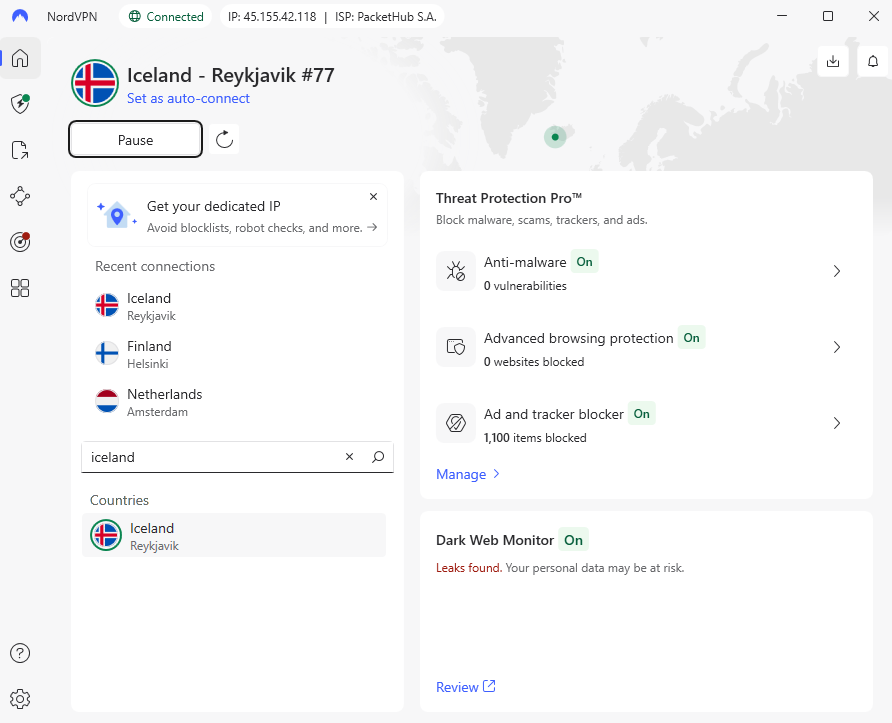892x723 pixels.
Task: Click the Finland flag icon
Action: click(106, 353)
